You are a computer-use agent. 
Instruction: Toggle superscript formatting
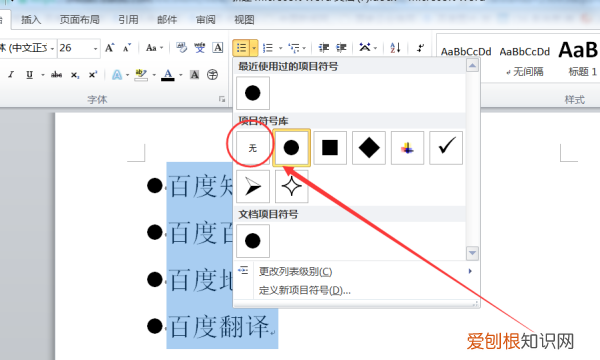coord(93,75)
